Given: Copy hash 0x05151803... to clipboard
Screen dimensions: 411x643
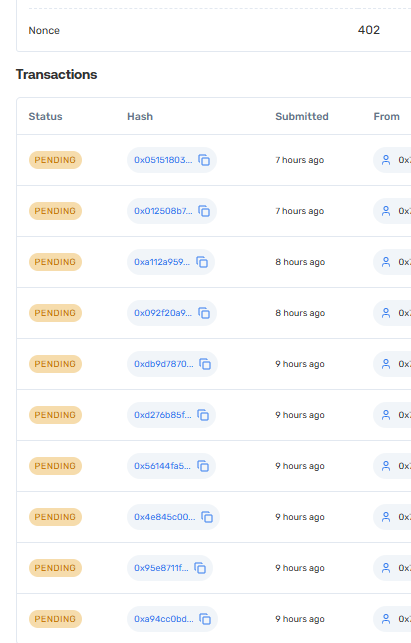Looking at the screenshot, I should (204, 160).
